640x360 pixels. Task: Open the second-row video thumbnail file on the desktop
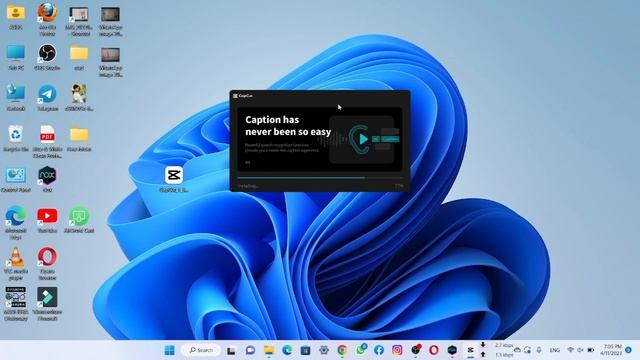(110, 55)
